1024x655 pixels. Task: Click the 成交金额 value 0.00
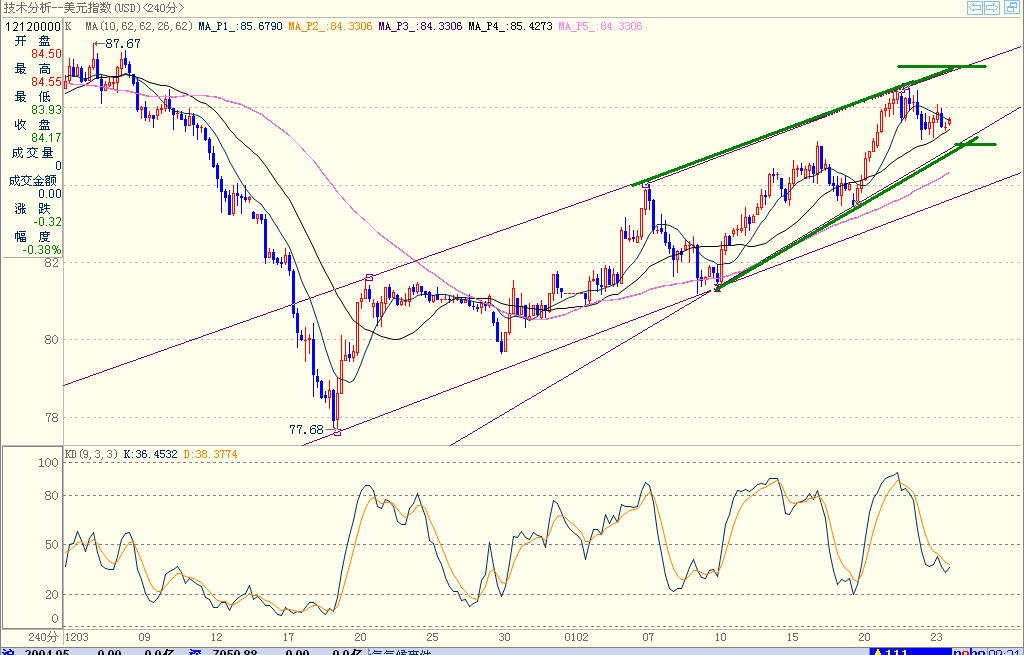pyautogui.click(x=50, y=194)
